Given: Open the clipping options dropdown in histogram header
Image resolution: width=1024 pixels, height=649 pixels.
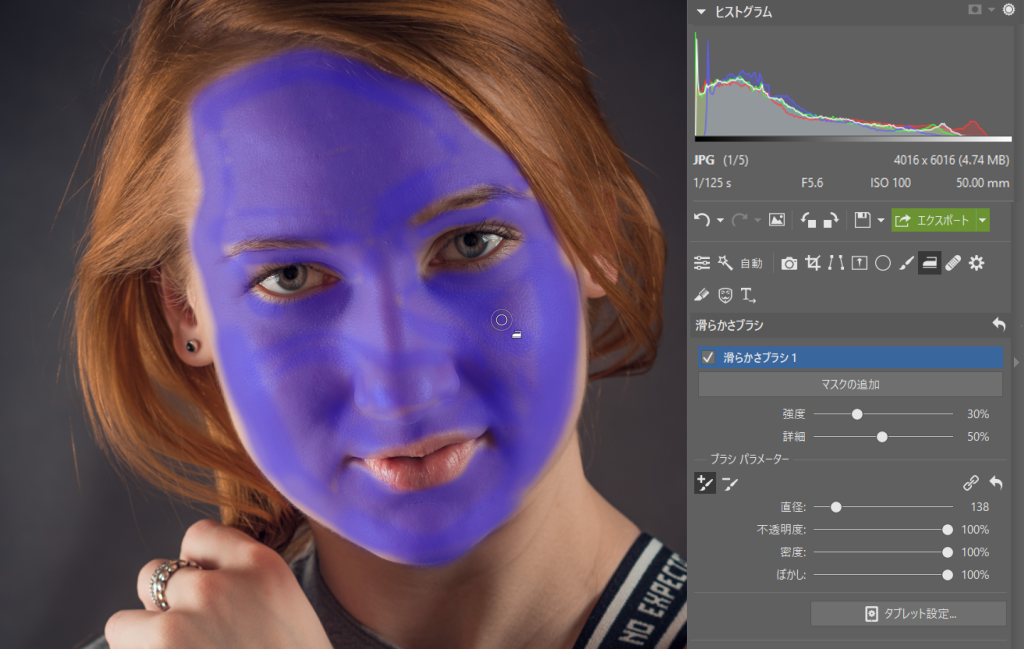Looking at the screenshot, I should tap(991, 10).
